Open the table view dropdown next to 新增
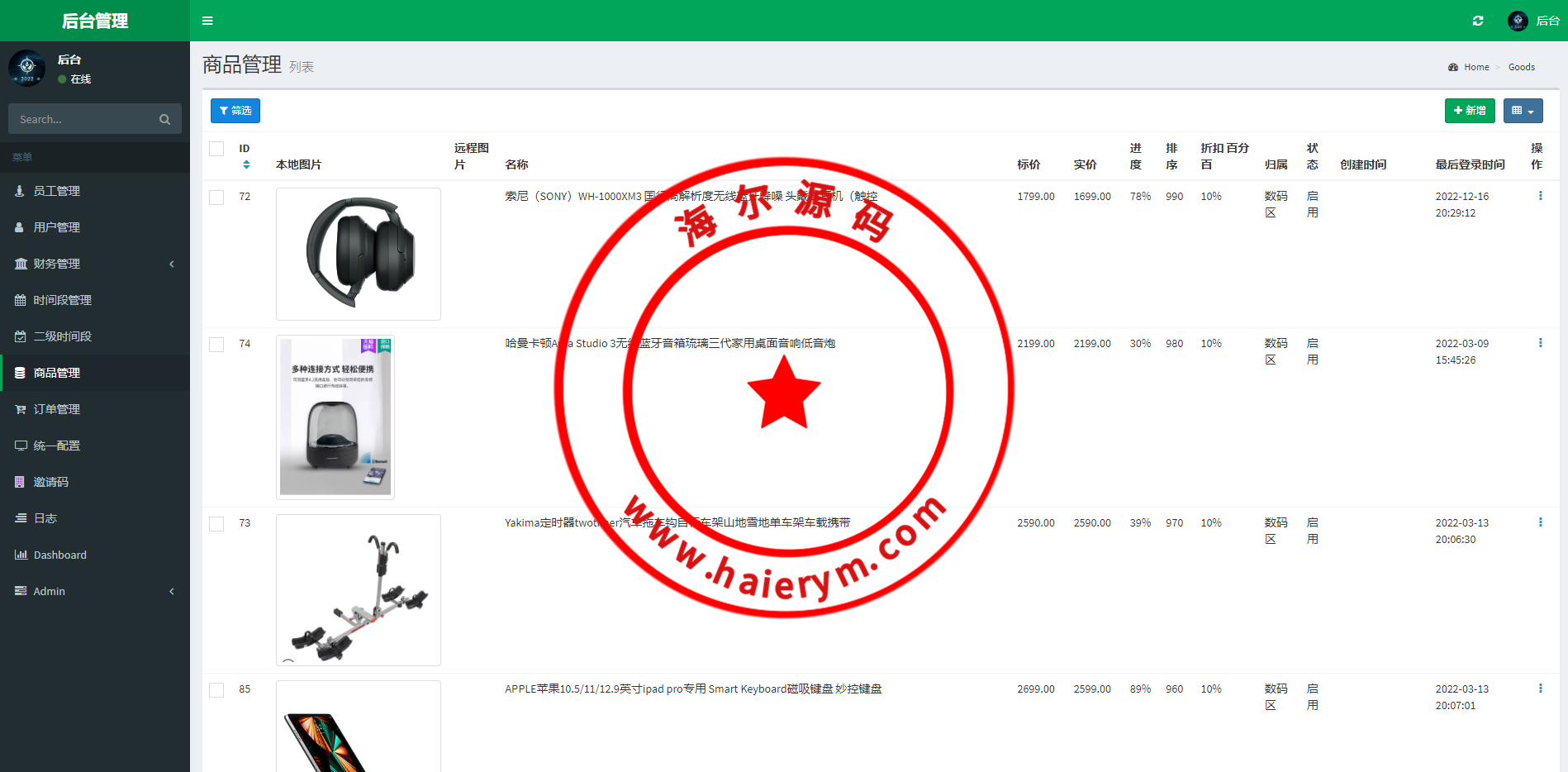The height and width of the screenshot is (772, 1568). click(1523, 110)
